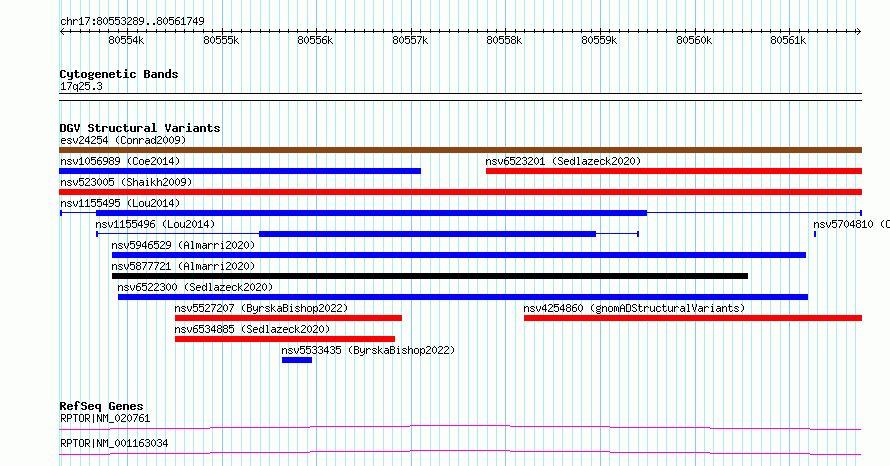Click the 80560k ruler tick label

point(694,40)
